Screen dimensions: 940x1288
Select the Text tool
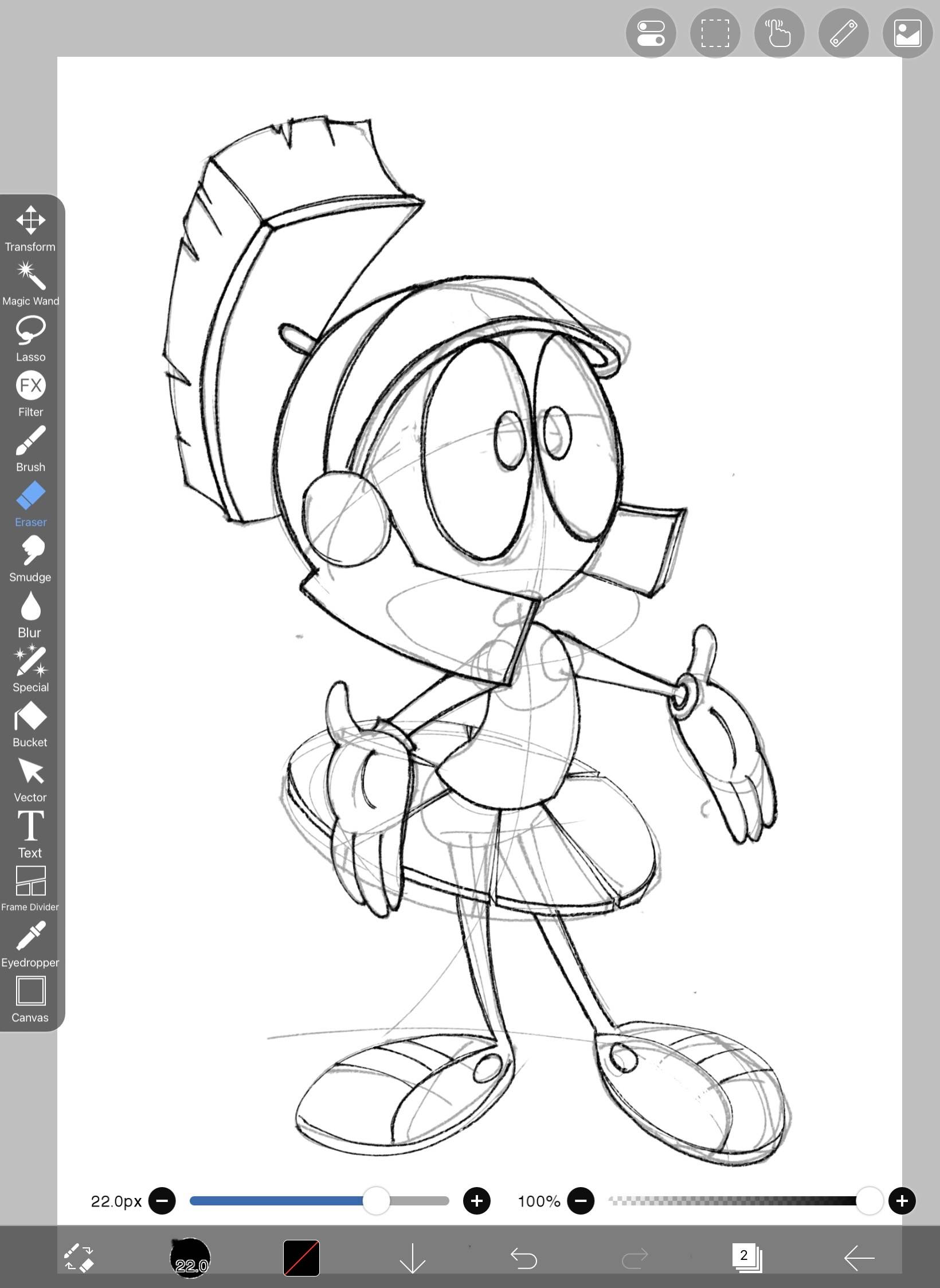[x=30, y=835]
